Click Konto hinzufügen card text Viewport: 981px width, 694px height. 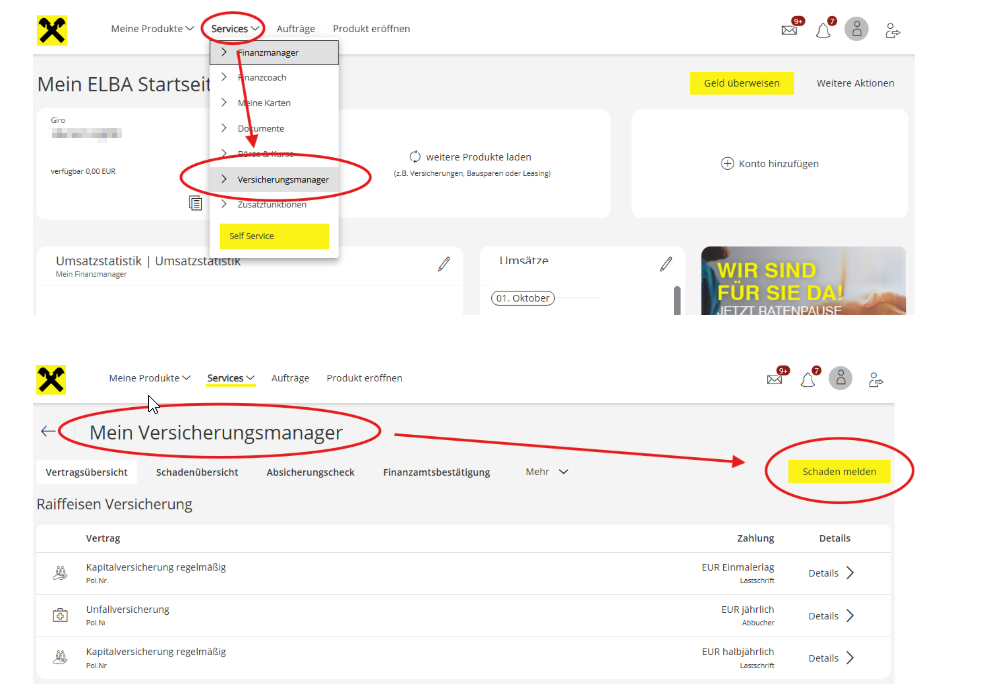(x=778, y=164)
